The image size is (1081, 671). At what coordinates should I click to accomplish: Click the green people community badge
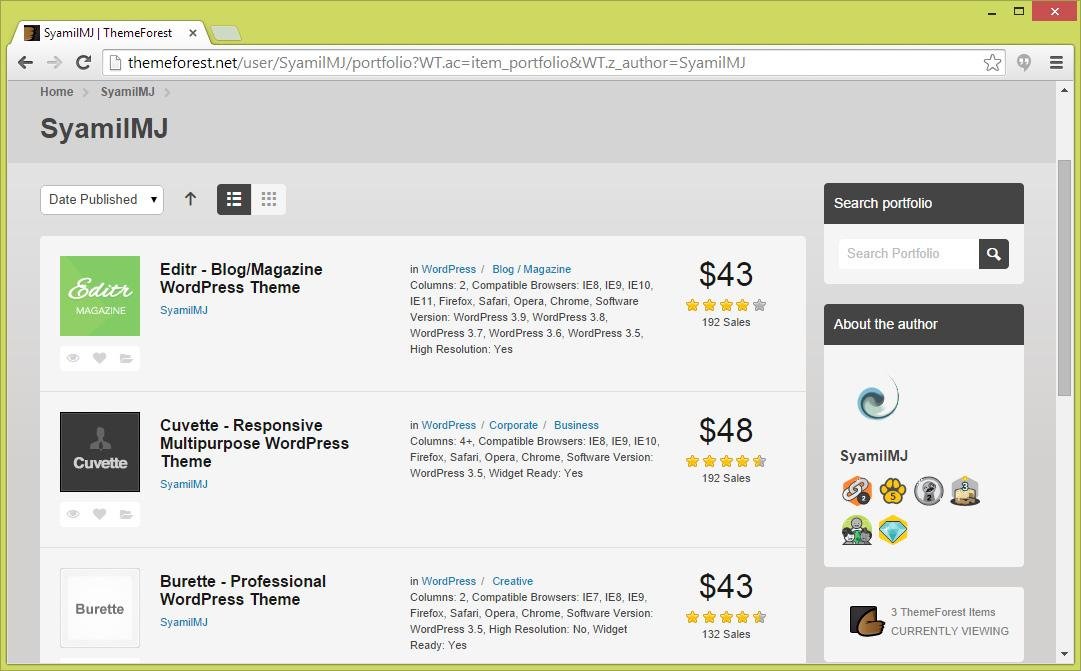coord(857,530)
